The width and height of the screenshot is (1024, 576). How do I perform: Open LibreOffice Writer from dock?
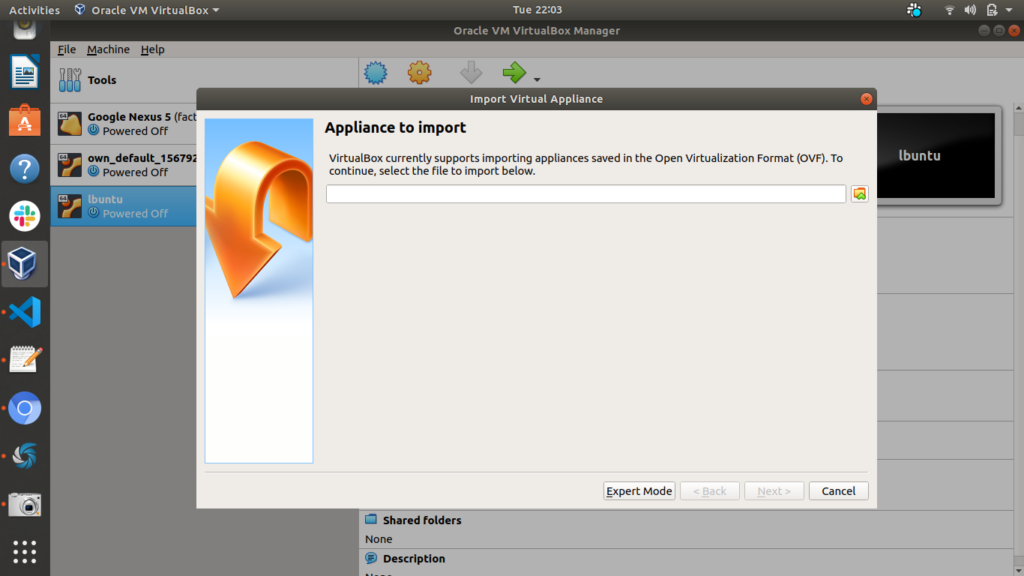25,72
